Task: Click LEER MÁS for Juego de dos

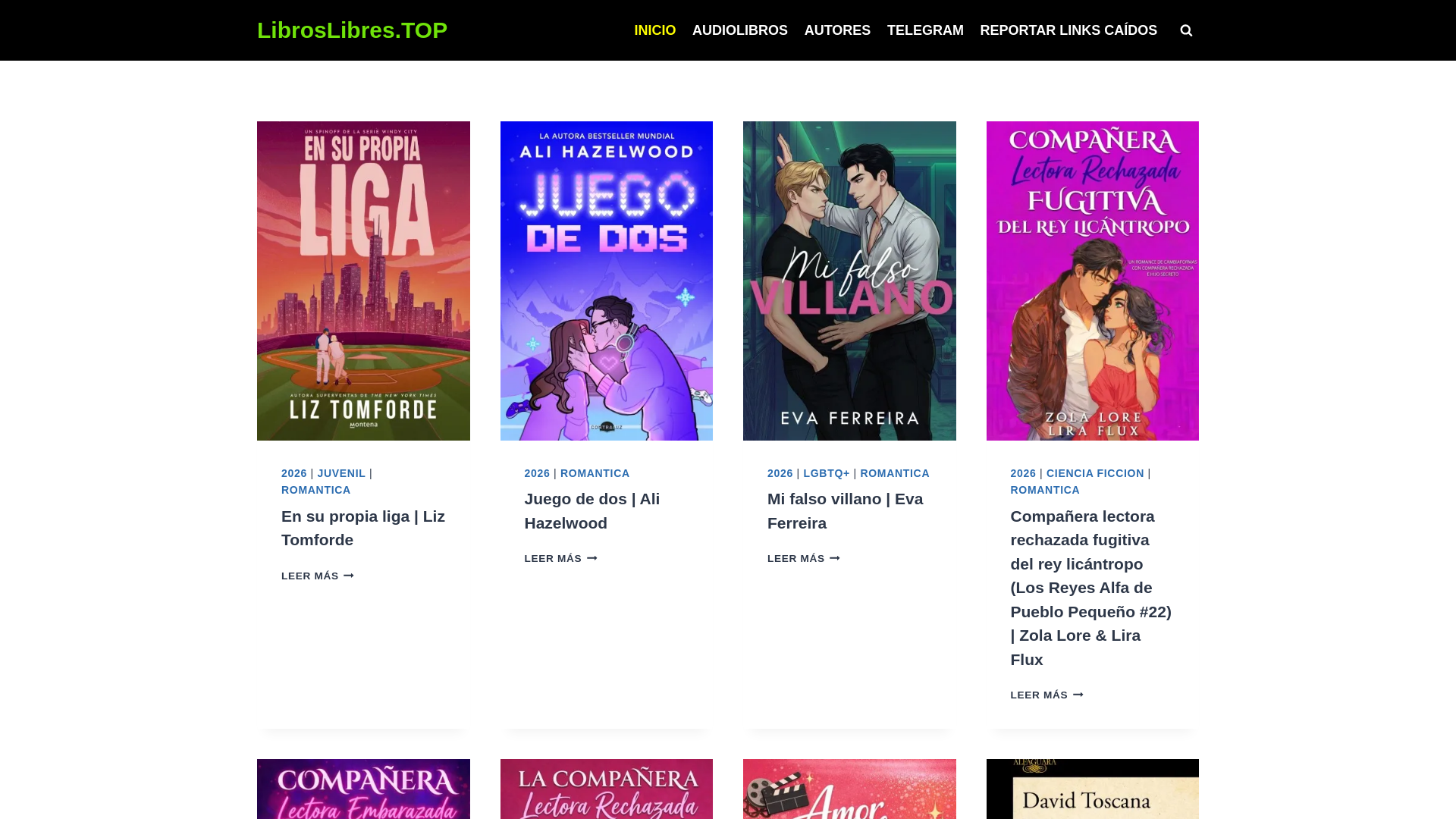Action: tap(560, 559)
